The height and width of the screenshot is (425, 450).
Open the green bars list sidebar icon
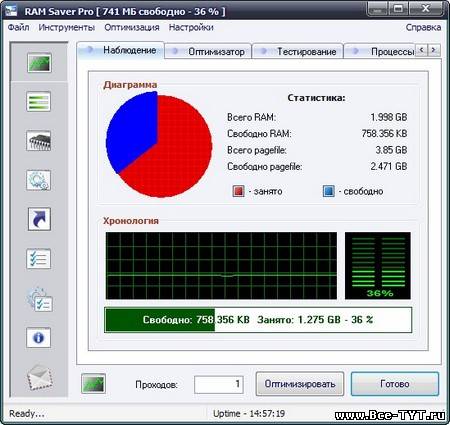(x=39, y=101)
